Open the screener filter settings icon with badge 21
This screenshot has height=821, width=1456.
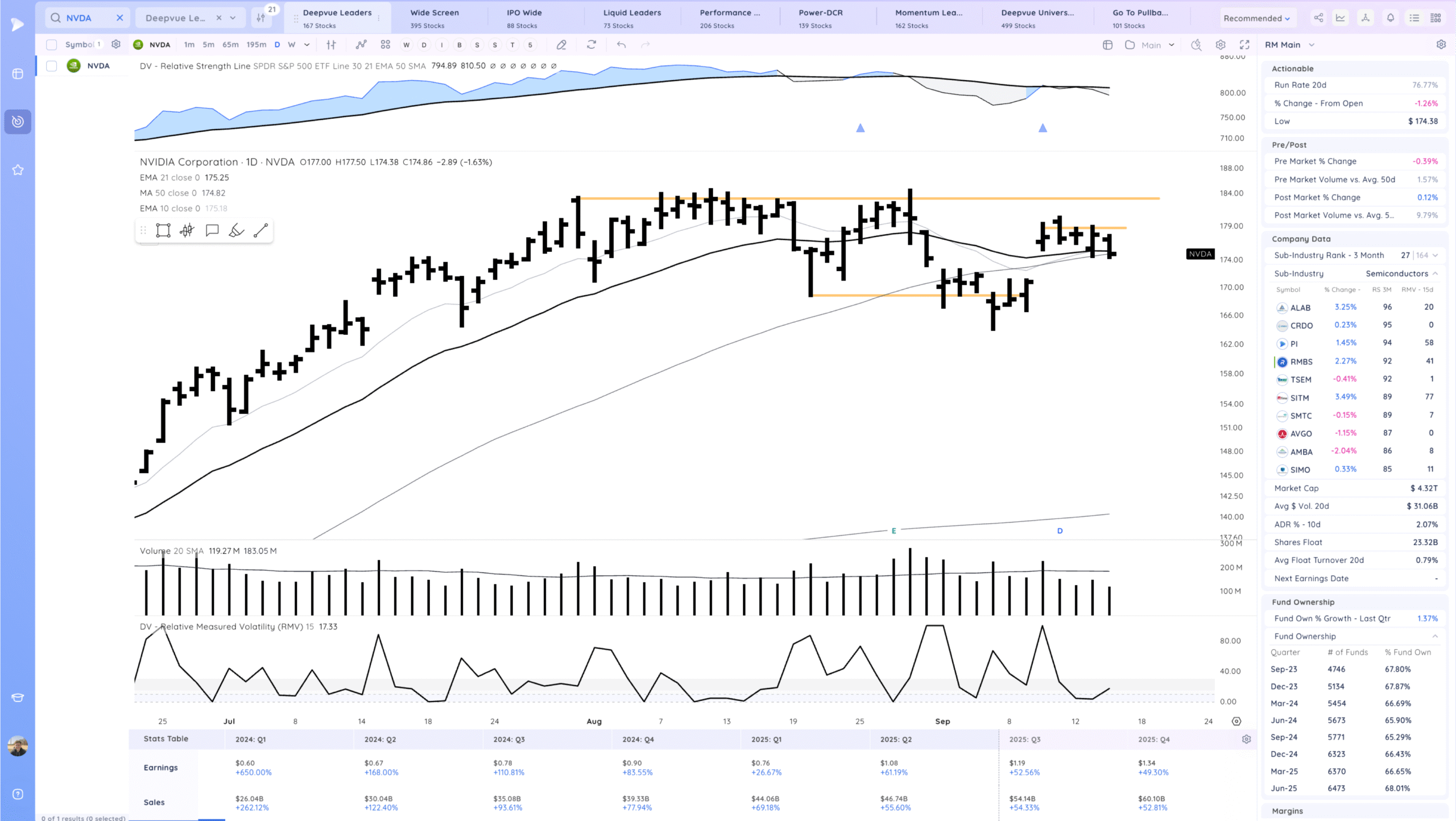[x=261, y=18]
